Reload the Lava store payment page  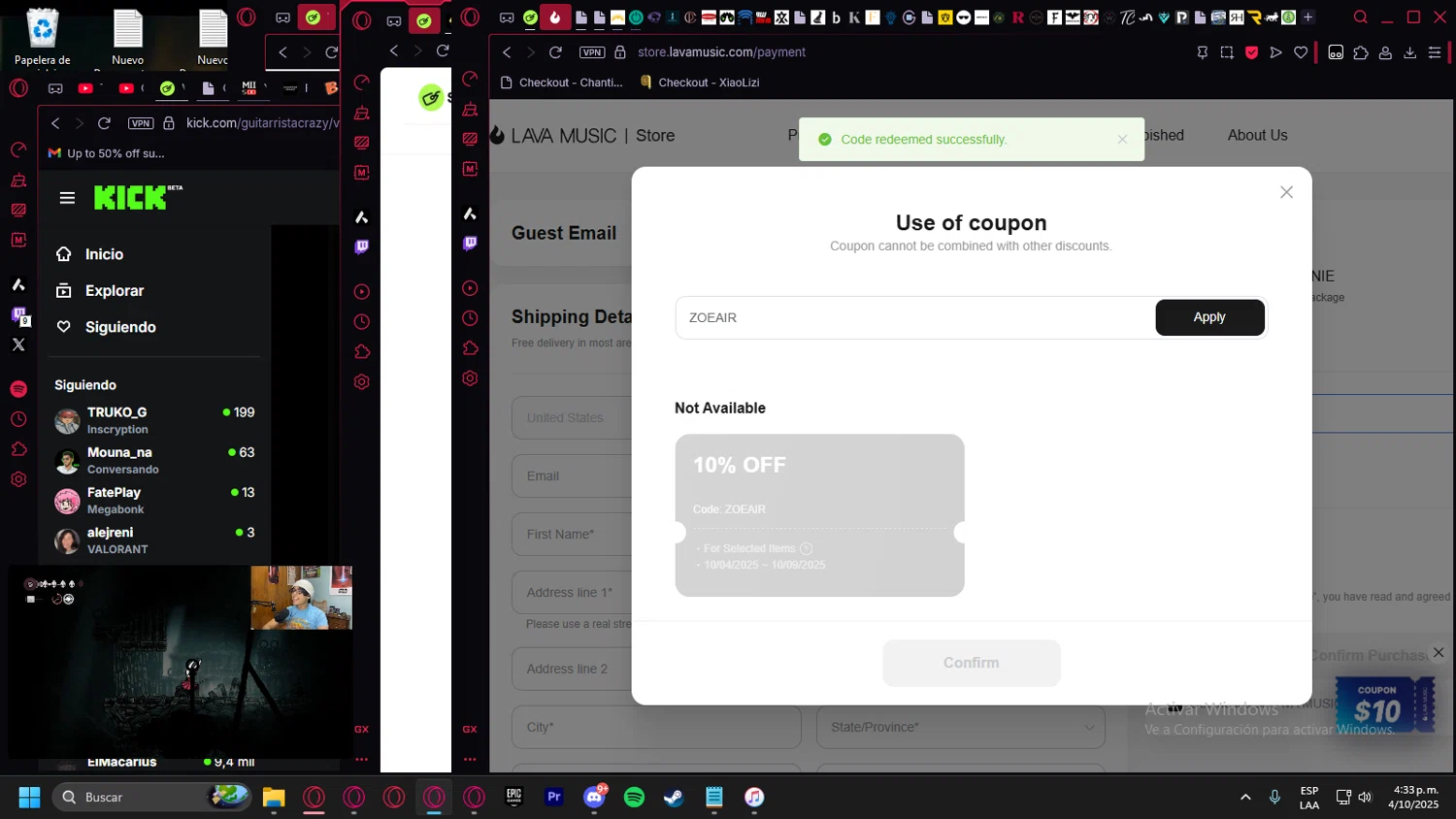click(555, 52)
